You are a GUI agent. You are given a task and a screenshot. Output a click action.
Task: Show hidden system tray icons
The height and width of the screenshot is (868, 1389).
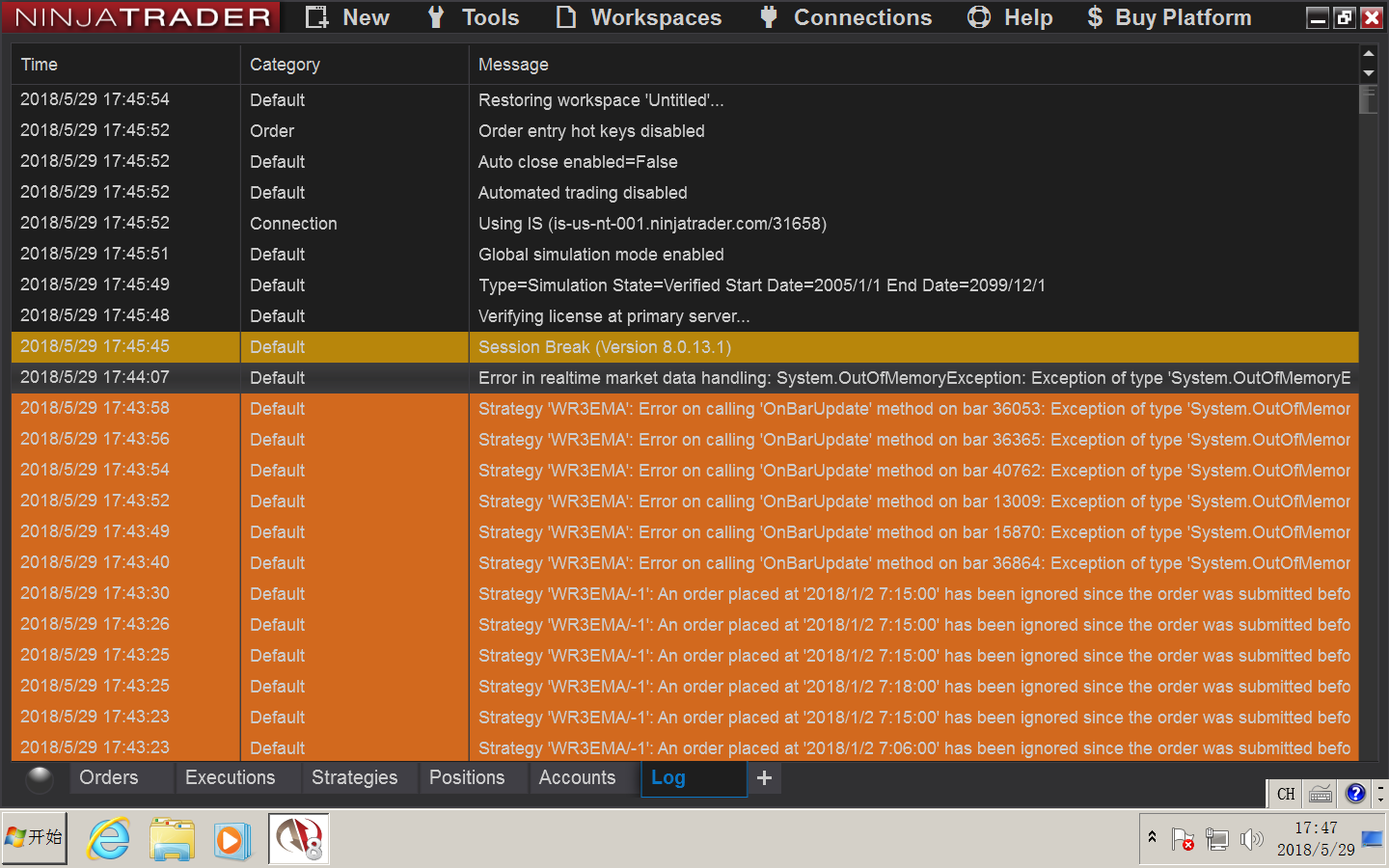tap(1152, 838)
